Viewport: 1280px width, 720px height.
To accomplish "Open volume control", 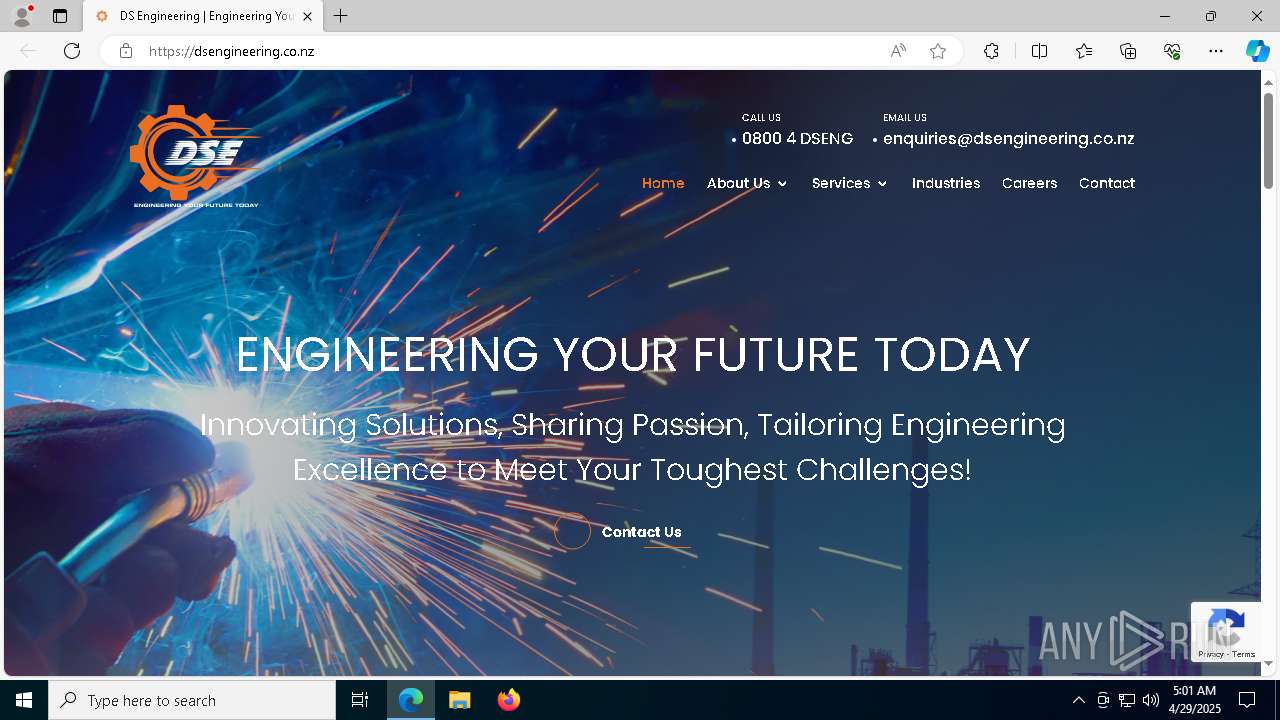I will point(1151,700).
